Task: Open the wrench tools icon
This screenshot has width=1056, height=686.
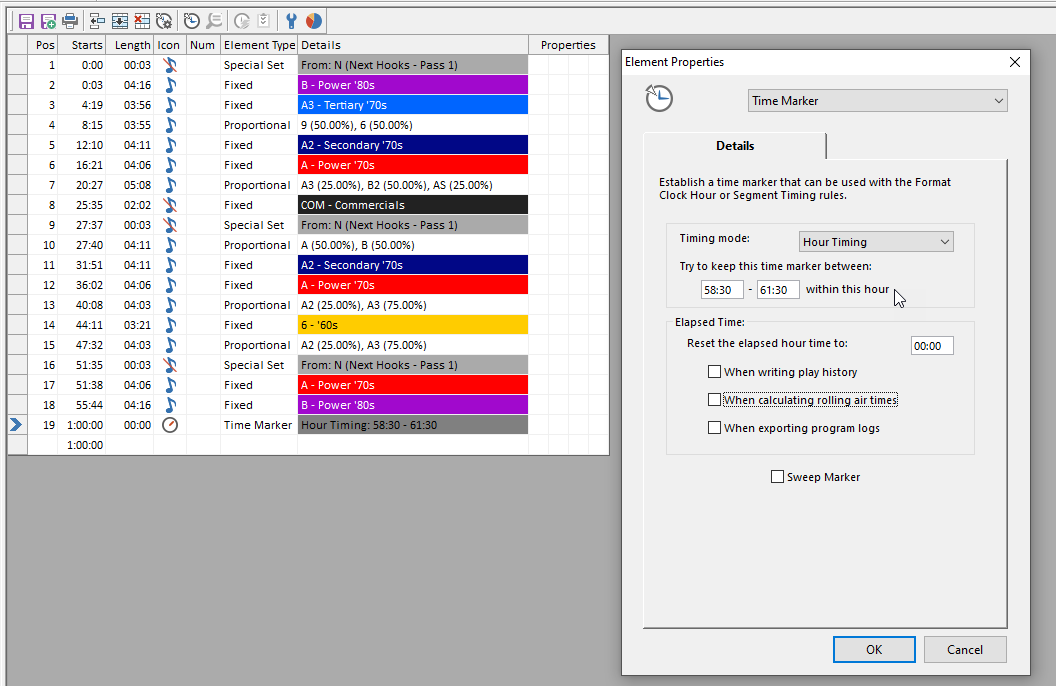Action: pos(292,22)
